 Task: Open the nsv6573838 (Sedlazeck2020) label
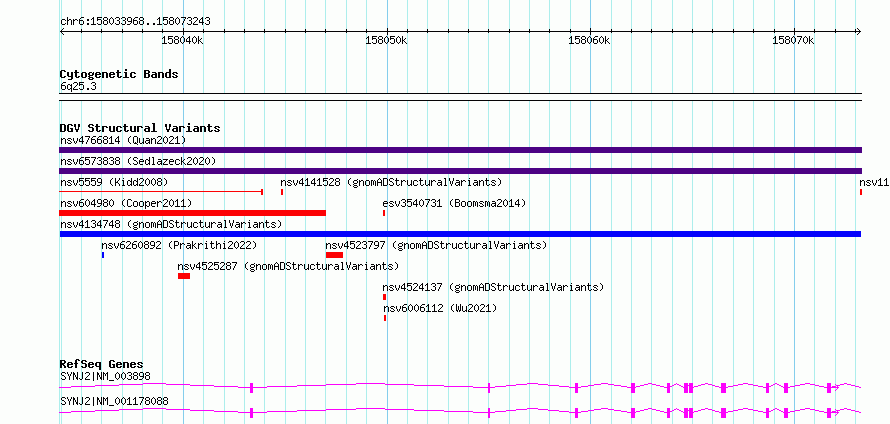(138, 161)
